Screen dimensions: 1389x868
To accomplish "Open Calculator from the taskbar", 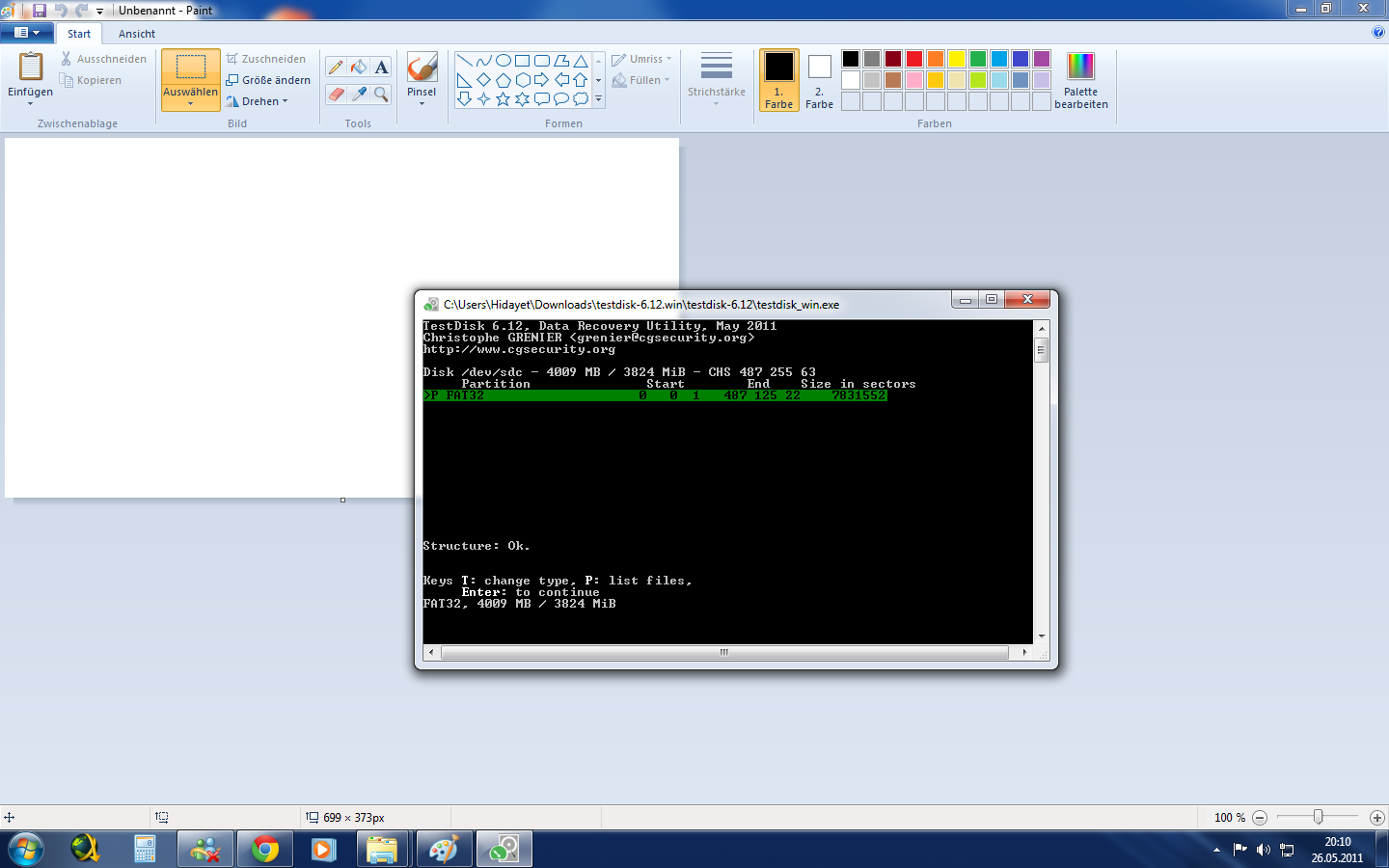I will pos(145,850).
